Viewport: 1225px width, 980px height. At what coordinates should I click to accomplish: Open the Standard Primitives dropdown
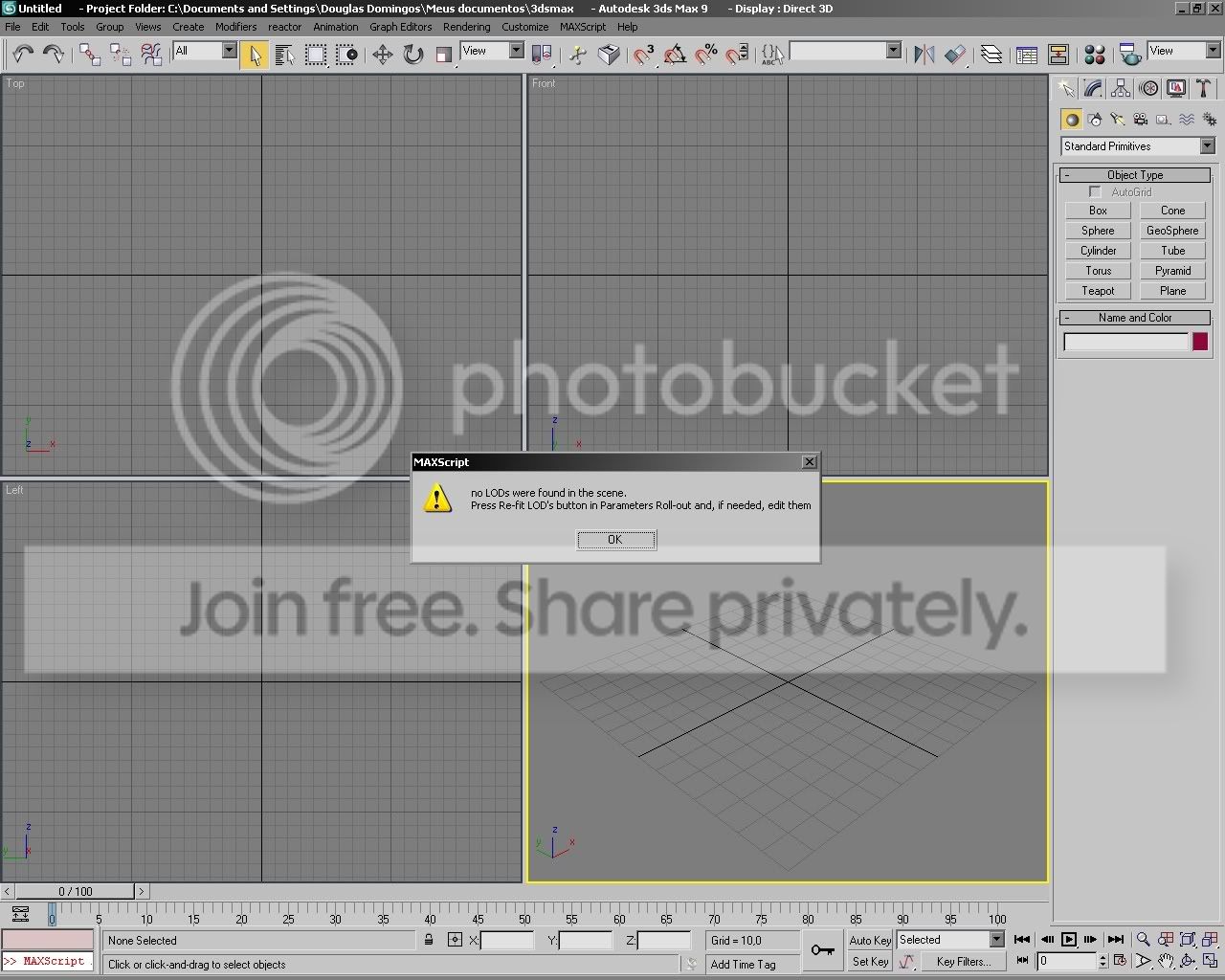[1137, 146]
